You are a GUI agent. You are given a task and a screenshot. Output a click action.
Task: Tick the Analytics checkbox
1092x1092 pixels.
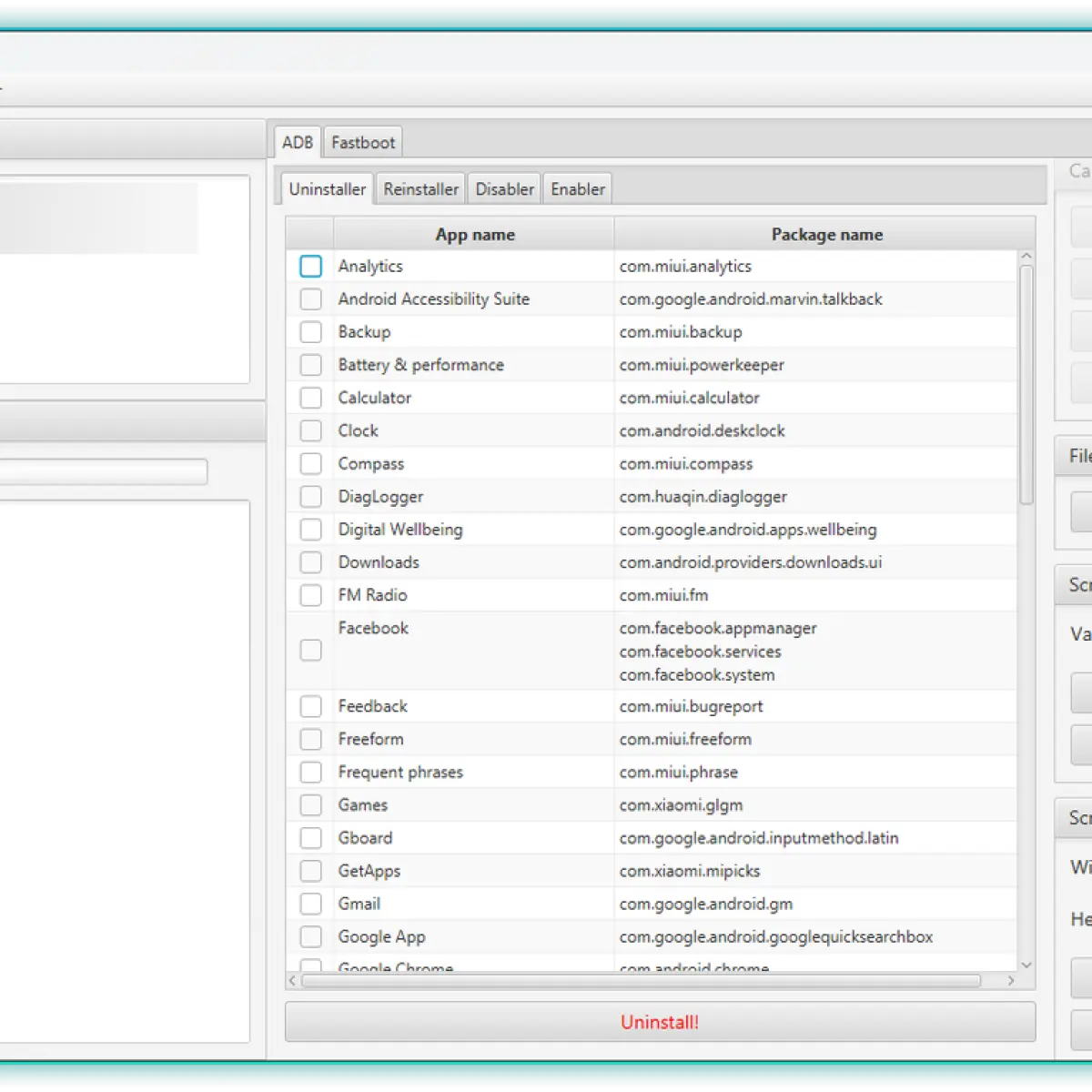[x=310, y=267]
